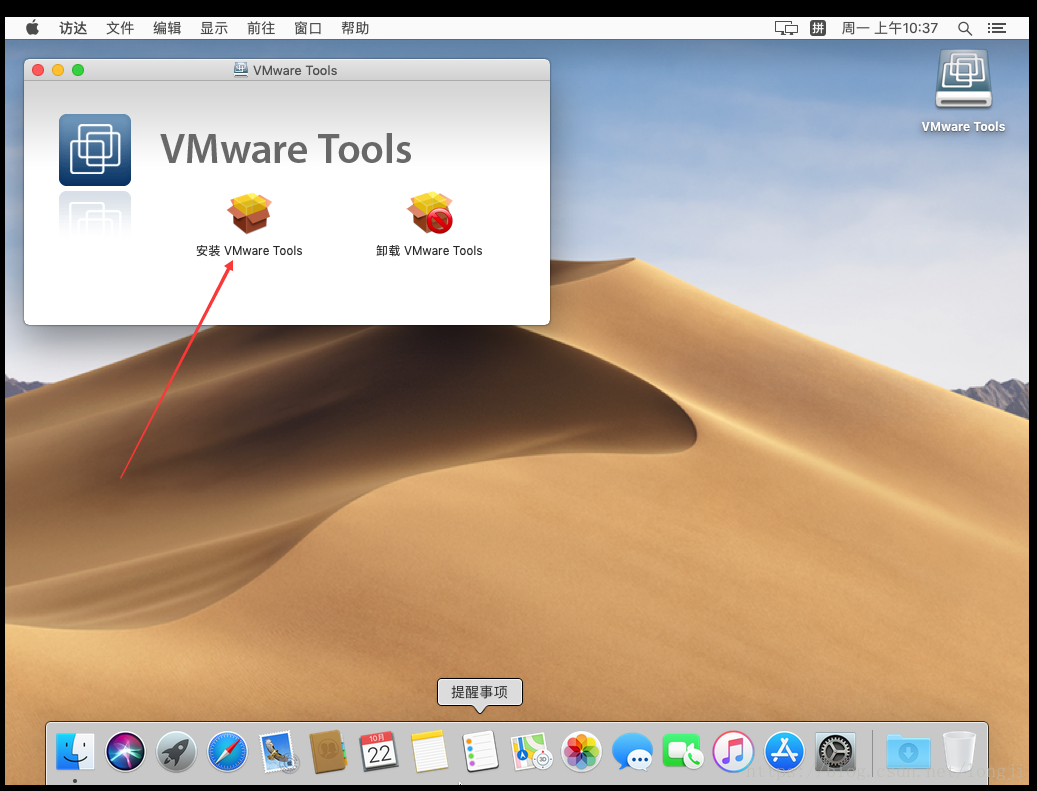Open the yellow Notes app in Dock
The height and width of the screenshot is (791, 1037).
click(430, 752)
